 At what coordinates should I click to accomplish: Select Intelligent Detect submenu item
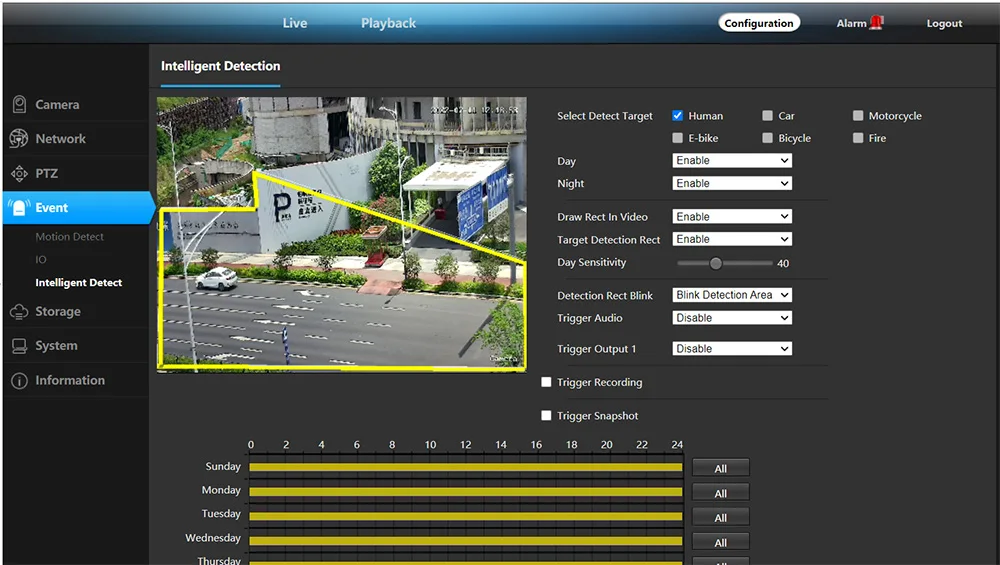click(78, 282)
